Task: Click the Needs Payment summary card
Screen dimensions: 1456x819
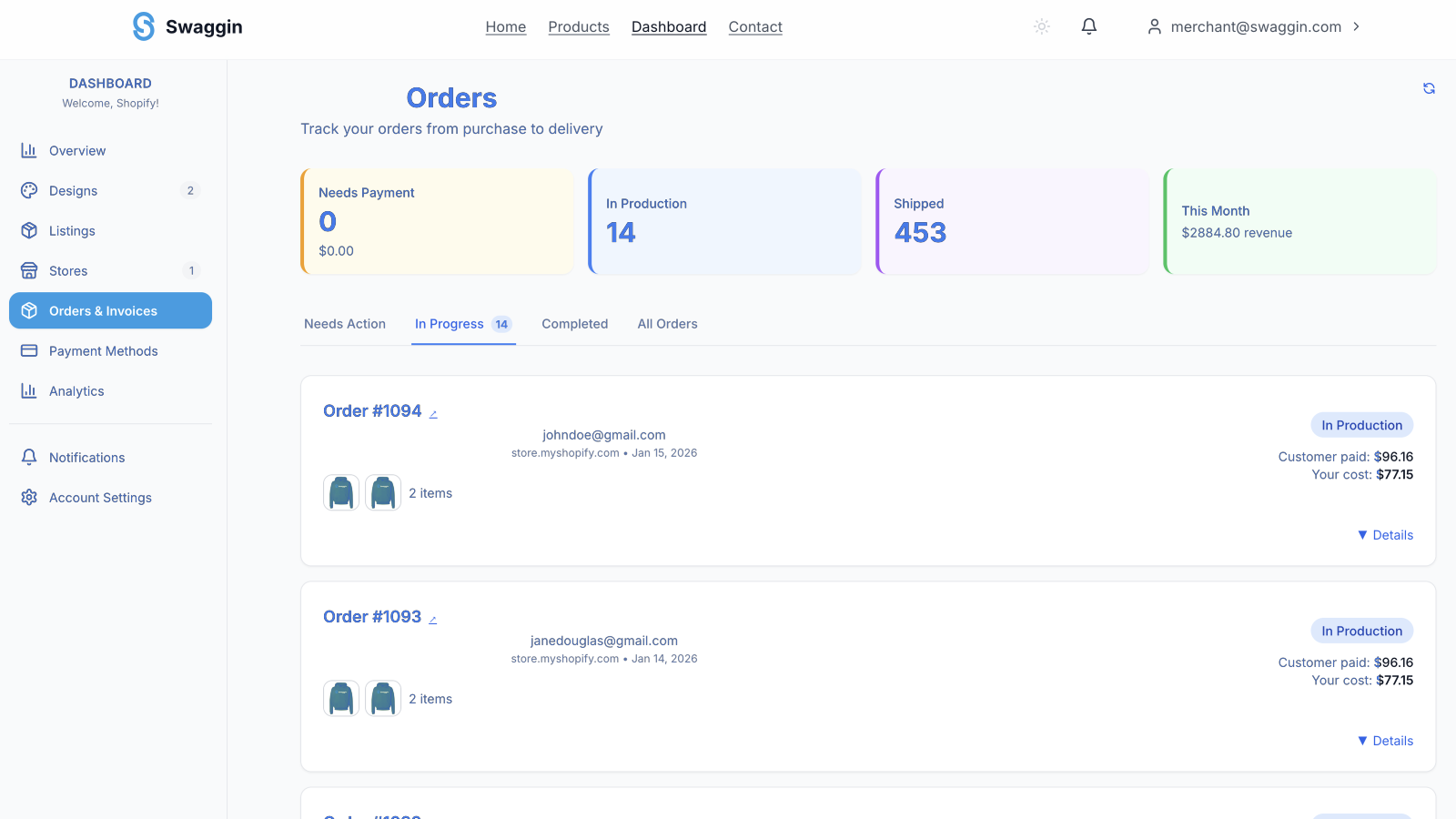Action: [x=437, y=221]
